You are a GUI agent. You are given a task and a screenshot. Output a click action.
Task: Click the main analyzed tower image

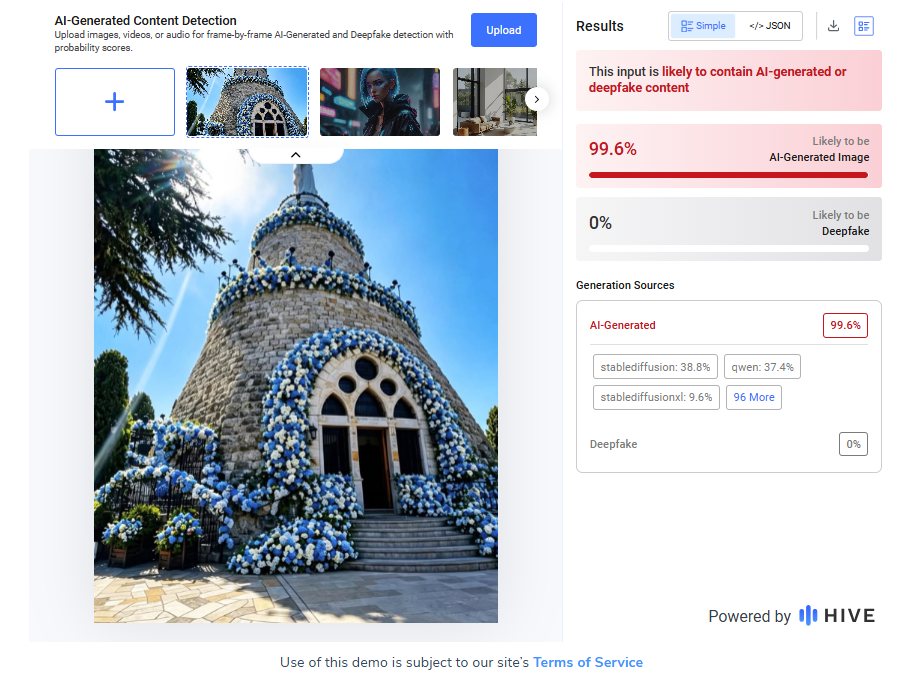tap(296, 386)
